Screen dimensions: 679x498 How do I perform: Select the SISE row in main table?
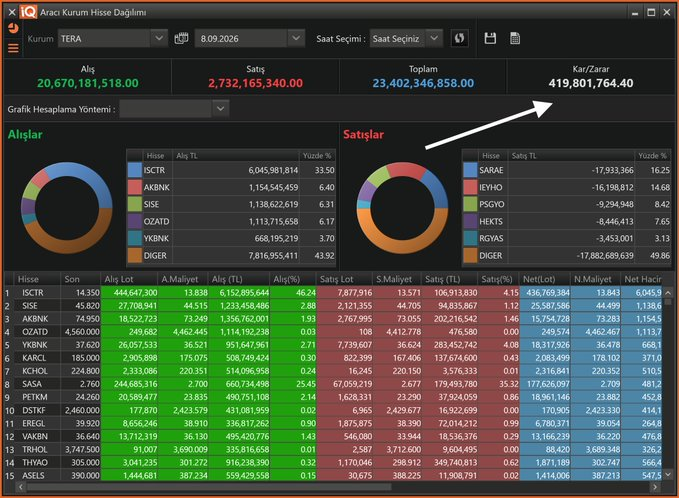[x=333, y=306]
